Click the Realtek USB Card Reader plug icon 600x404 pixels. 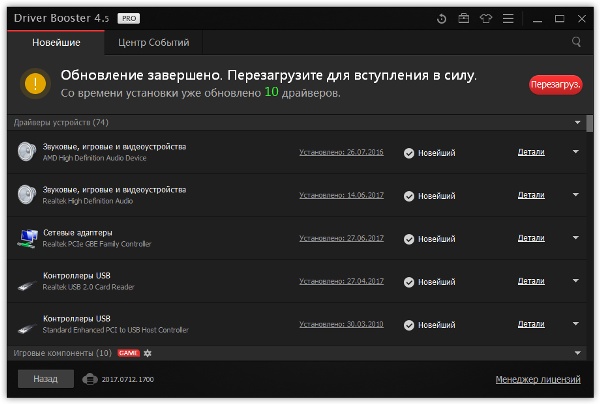pyautogui.click(x=27, y=285)
